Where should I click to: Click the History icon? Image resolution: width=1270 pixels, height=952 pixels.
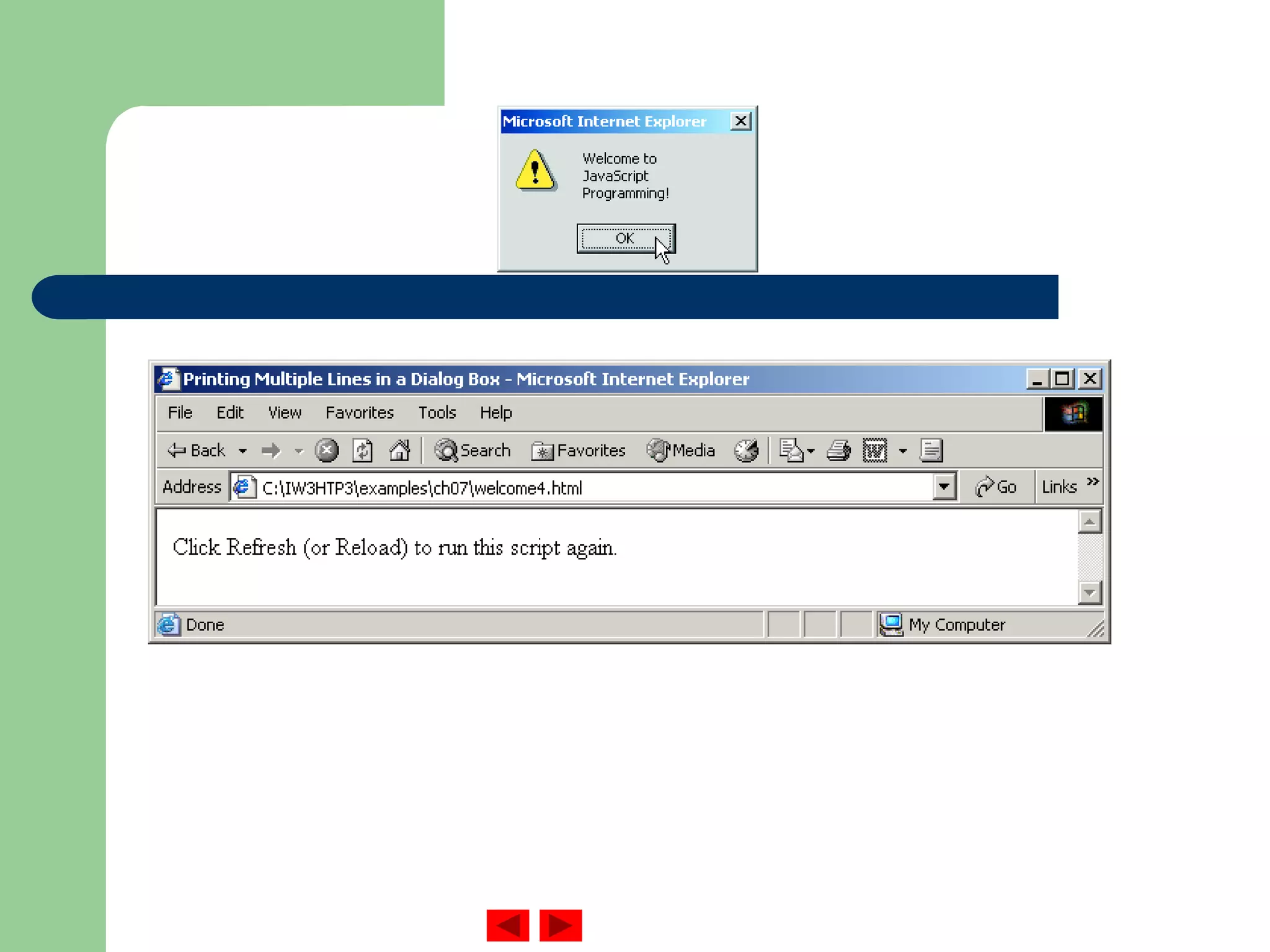coord(746,451)
